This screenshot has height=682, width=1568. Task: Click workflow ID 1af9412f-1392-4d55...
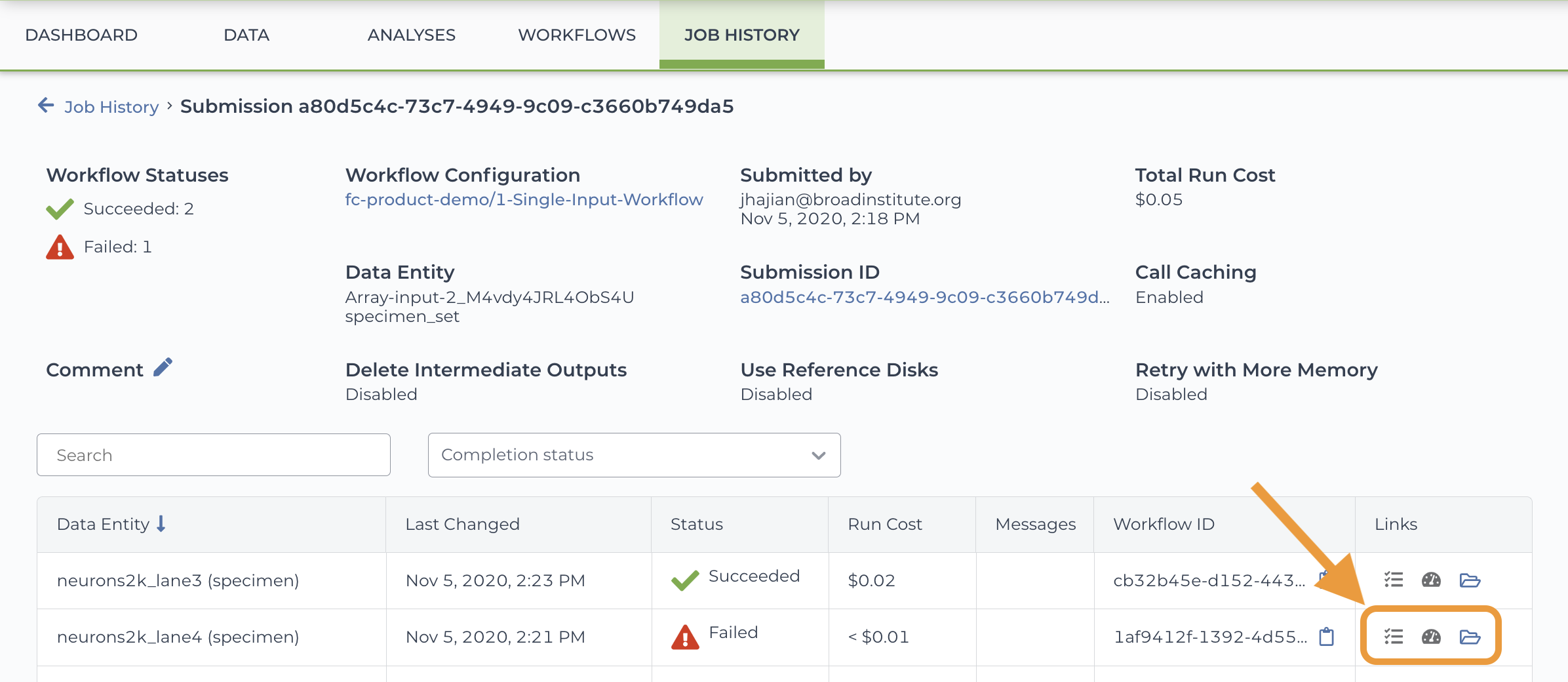click(1210, 637)
